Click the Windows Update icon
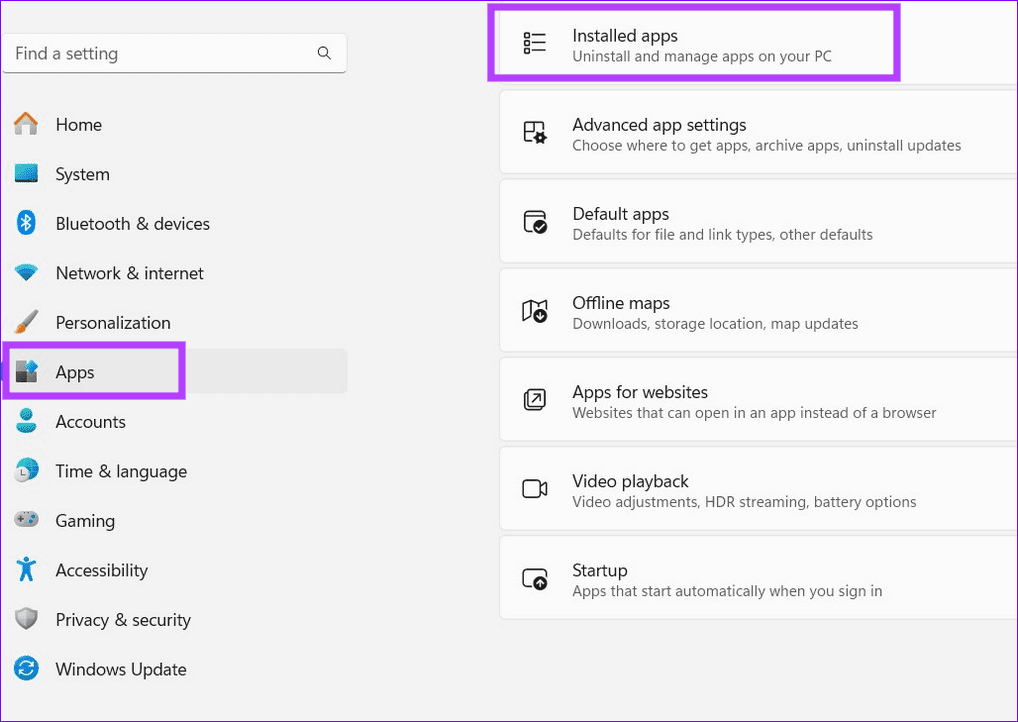 (25, 669)
